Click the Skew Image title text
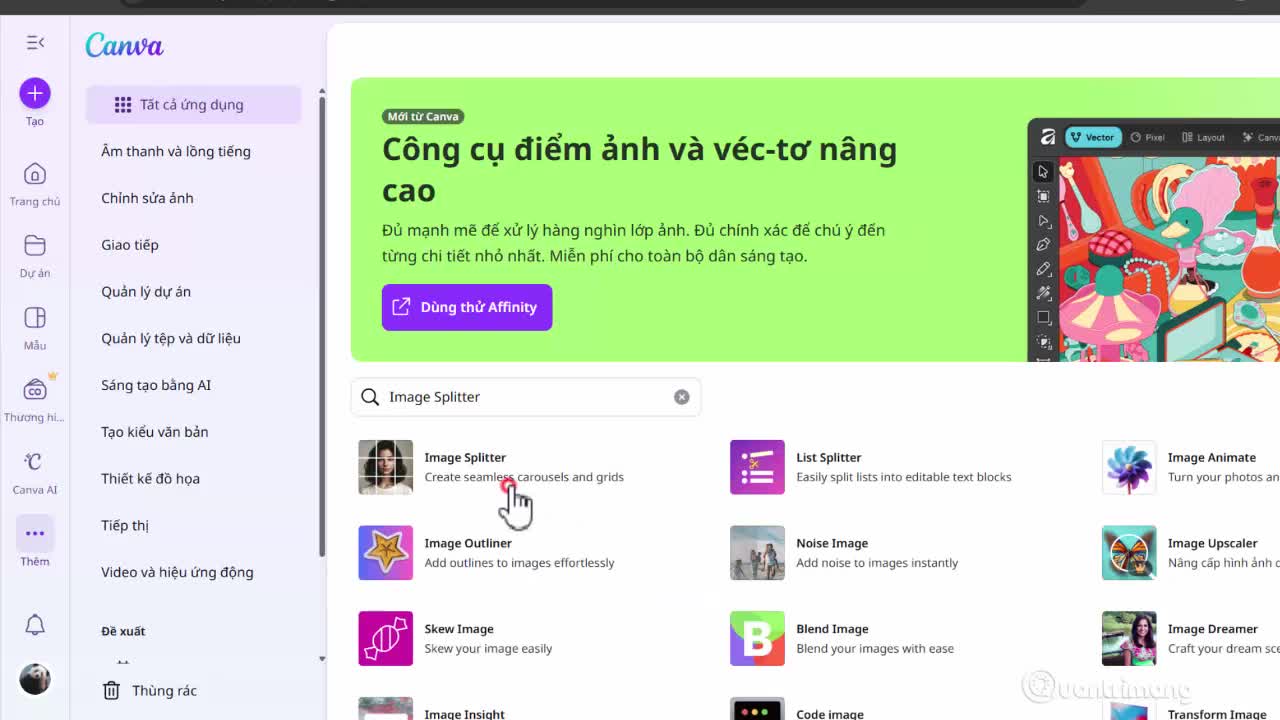 [x=459, y=629]
